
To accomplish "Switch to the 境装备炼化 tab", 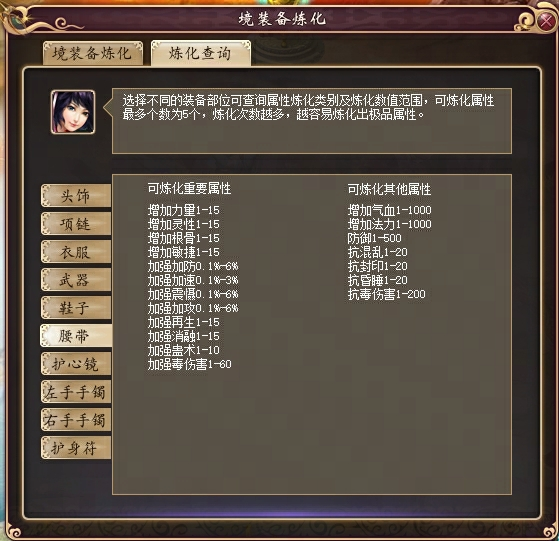I will [x=93, y=53].
